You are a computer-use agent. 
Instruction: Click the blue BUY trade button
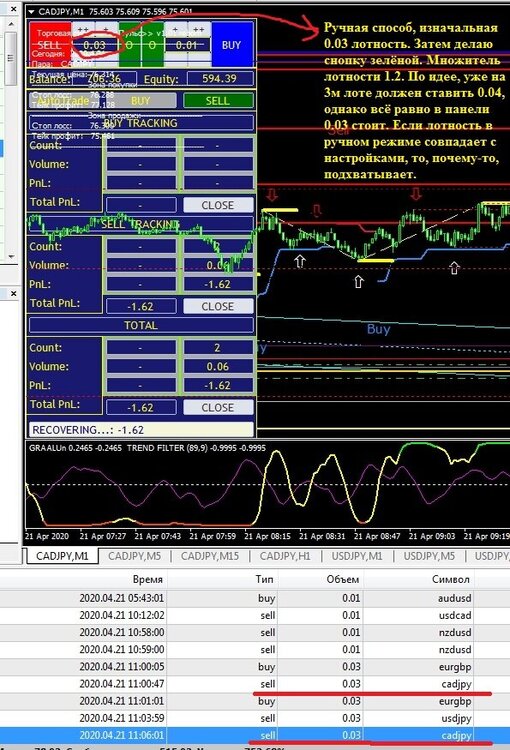point(231,44)
